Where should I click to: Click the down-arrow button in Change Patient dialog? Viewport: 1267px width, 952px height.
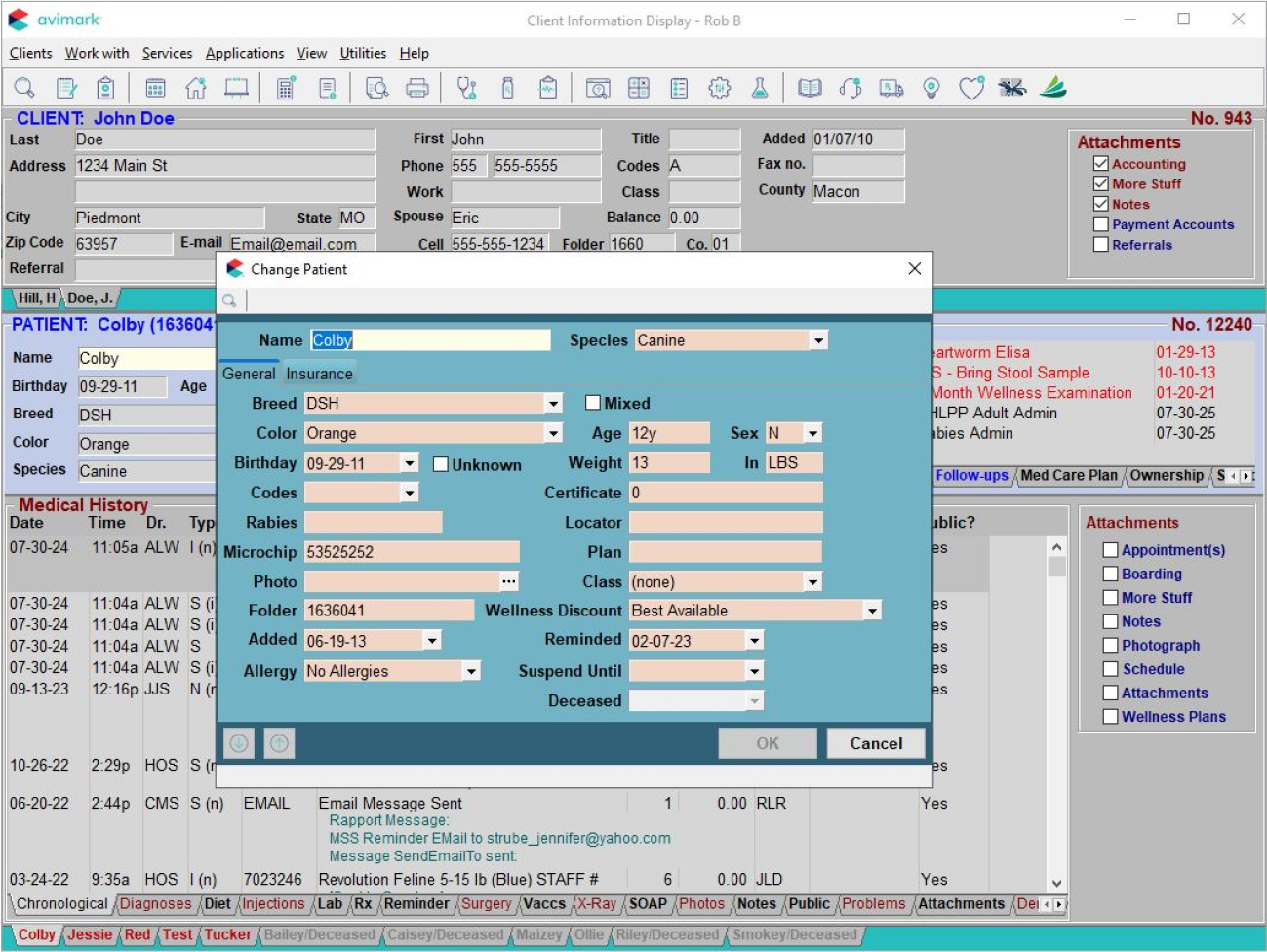pyautogui.click(x=239, y=743)
